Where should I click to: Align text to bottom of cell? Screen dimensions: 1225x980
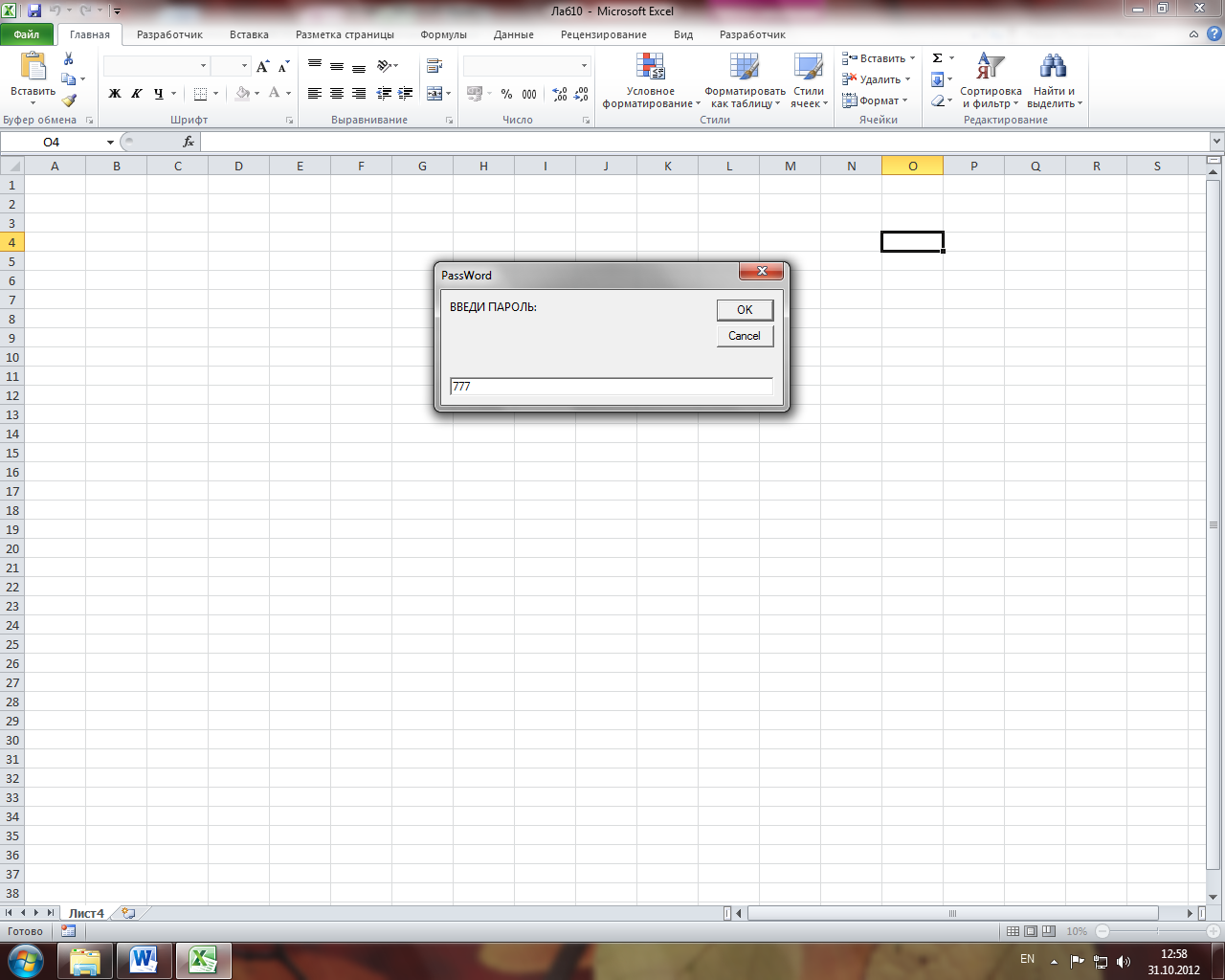[359, 66]
